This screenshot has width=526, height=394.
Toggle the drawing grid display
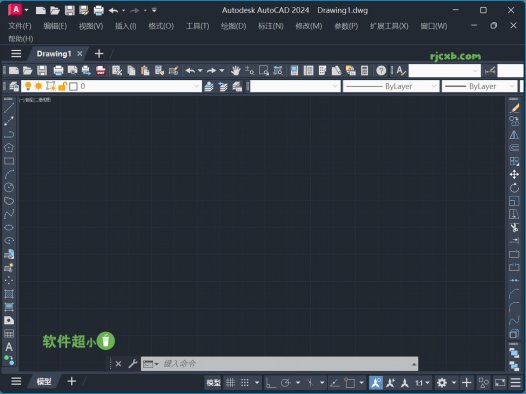coord(230,383)
